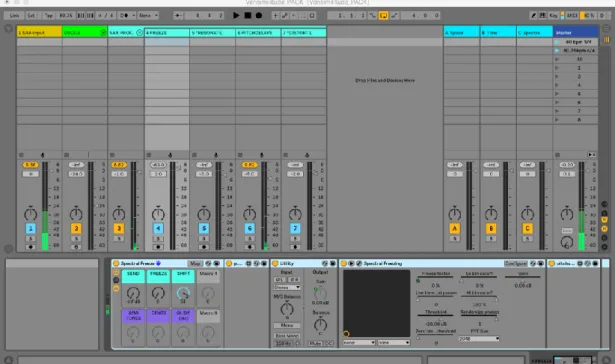
Task: Select the A Space return track header
Action: [461, 32]
